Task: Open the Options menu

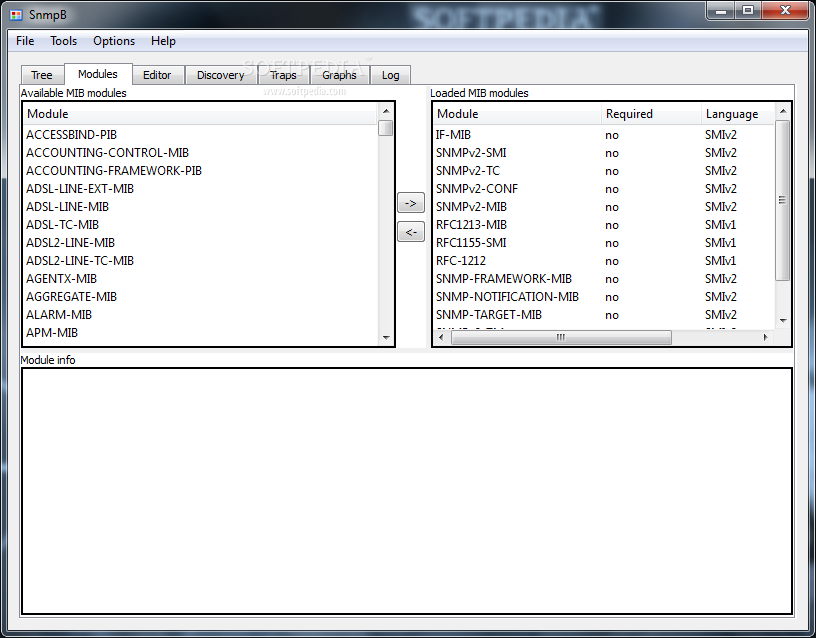Action: [x=114, y=41]
